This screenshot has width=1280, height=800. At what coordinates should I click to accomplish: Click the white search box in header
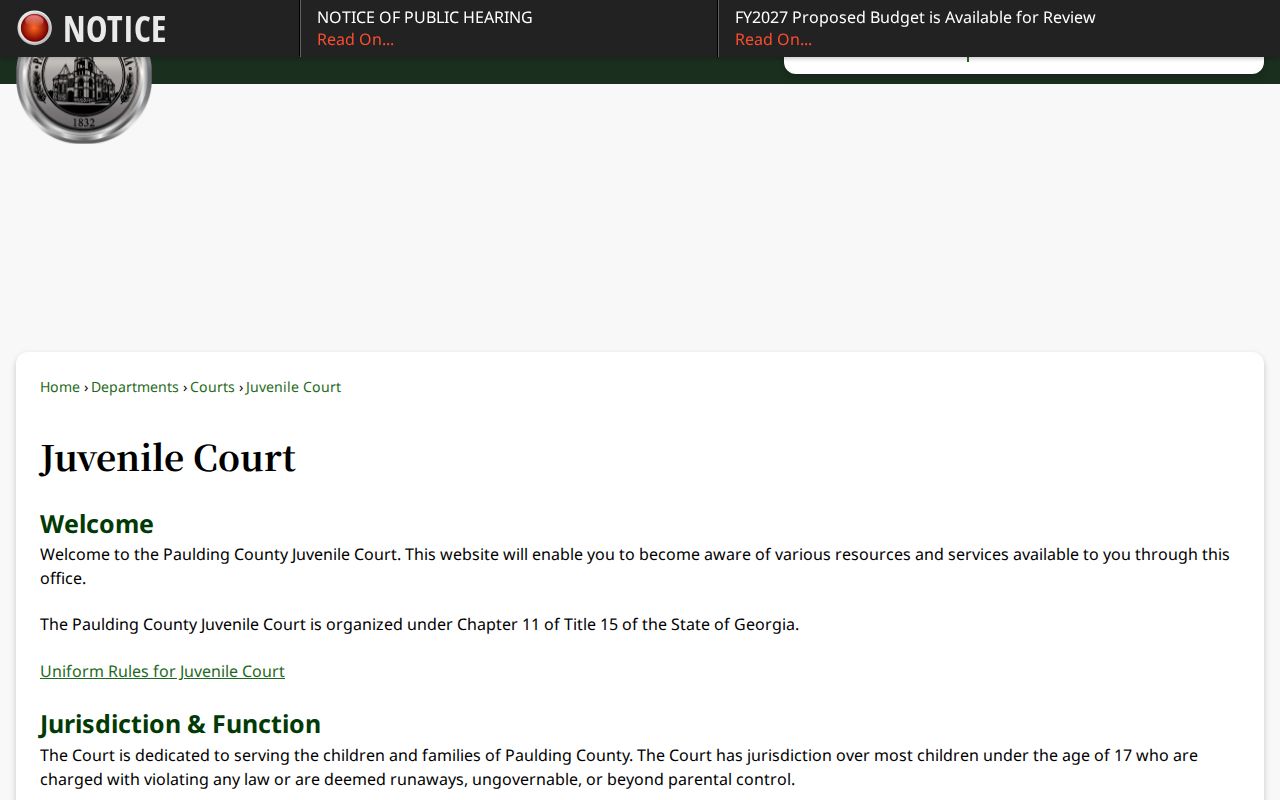(x=1024, y=64)
